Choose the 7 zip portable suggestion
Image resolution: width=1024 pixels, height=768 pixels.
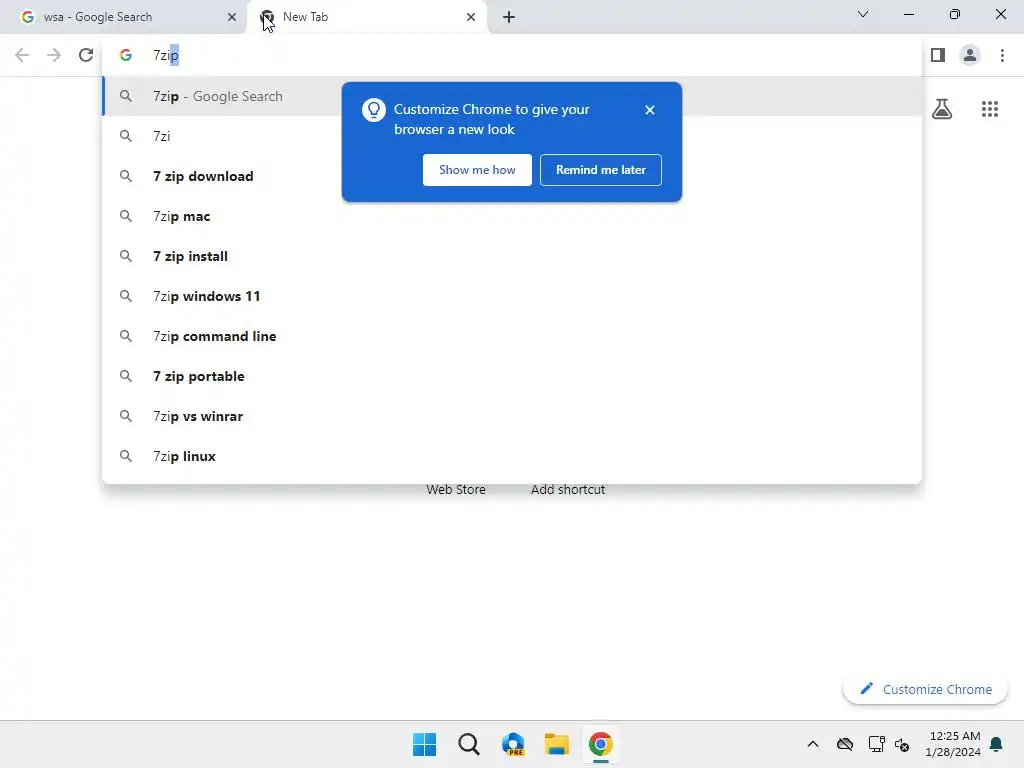(512, 376)
